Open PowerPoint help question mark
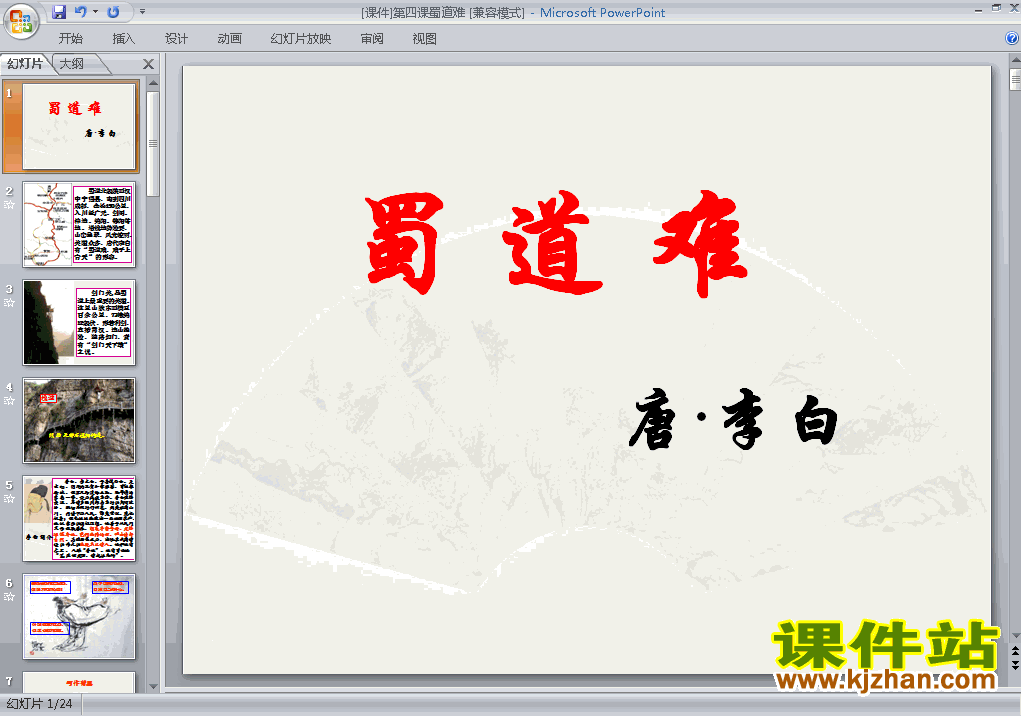This screenshot has width=1021, height=717. 1012,38
